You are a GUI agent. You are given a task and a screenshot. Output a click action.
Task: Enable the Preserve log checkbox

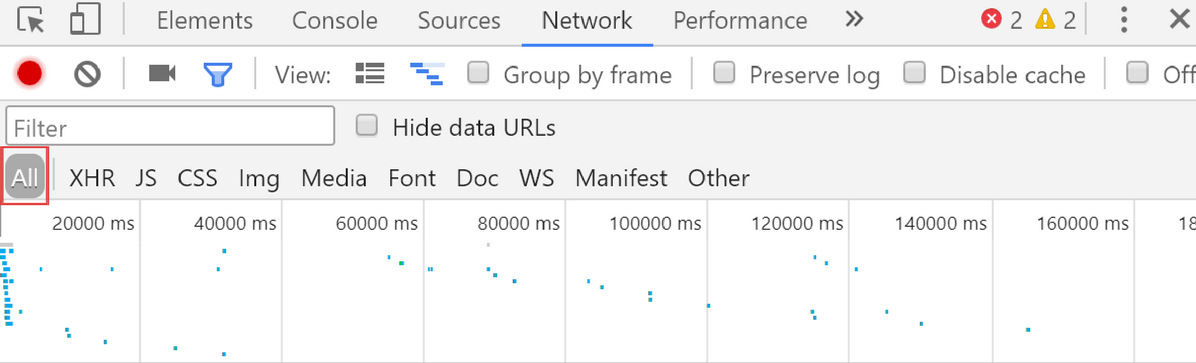coord(724,73)
